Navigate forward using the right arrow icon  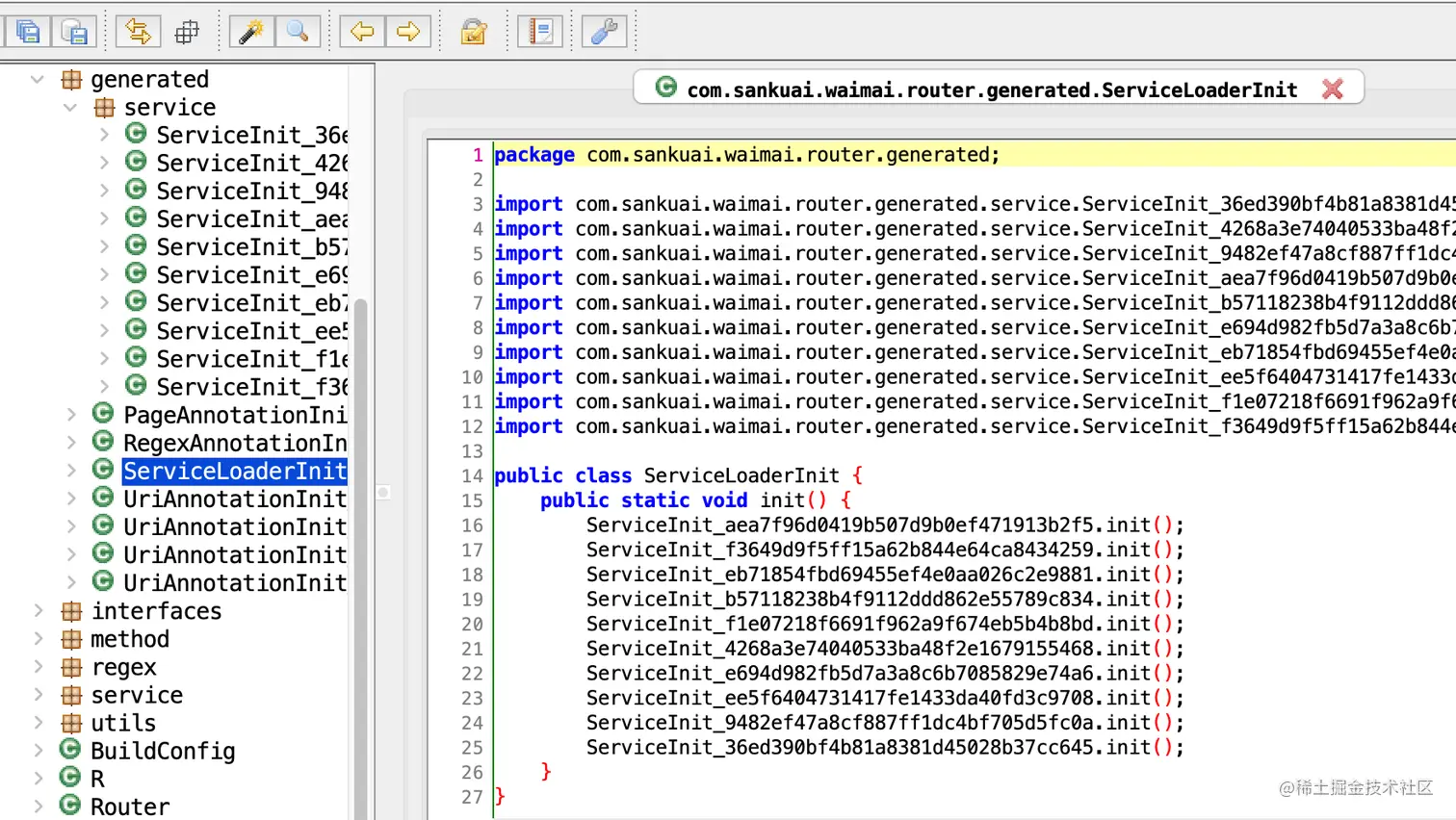408,30
